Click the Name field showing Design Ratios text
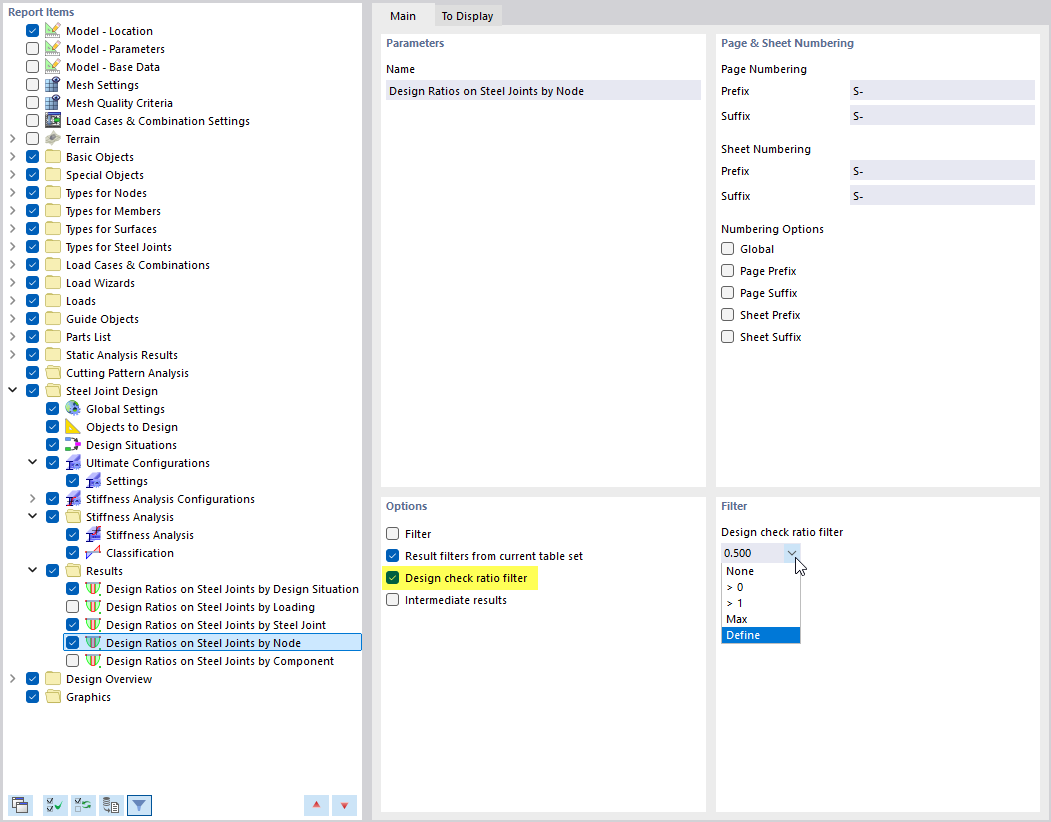The height and width of the screenshot is (822, 1051). [543, 90]
